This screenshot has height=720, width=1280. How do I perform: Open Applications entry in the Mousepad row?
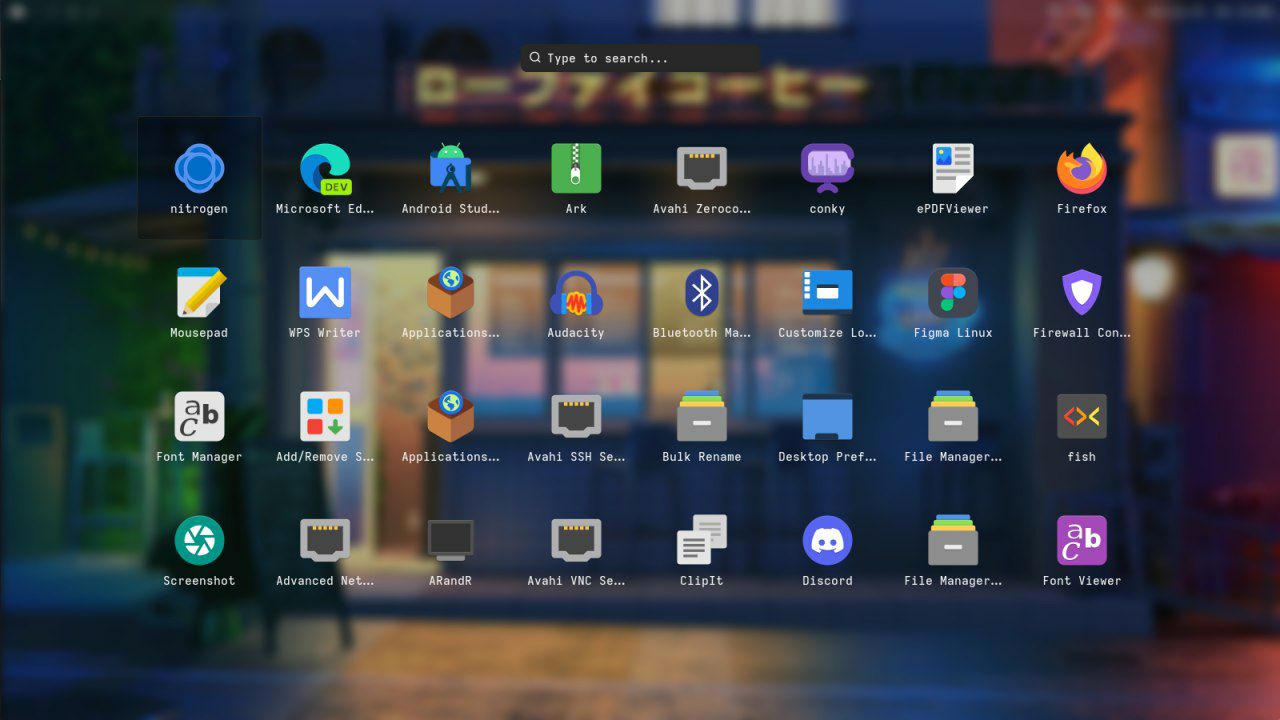click(451, 302)
